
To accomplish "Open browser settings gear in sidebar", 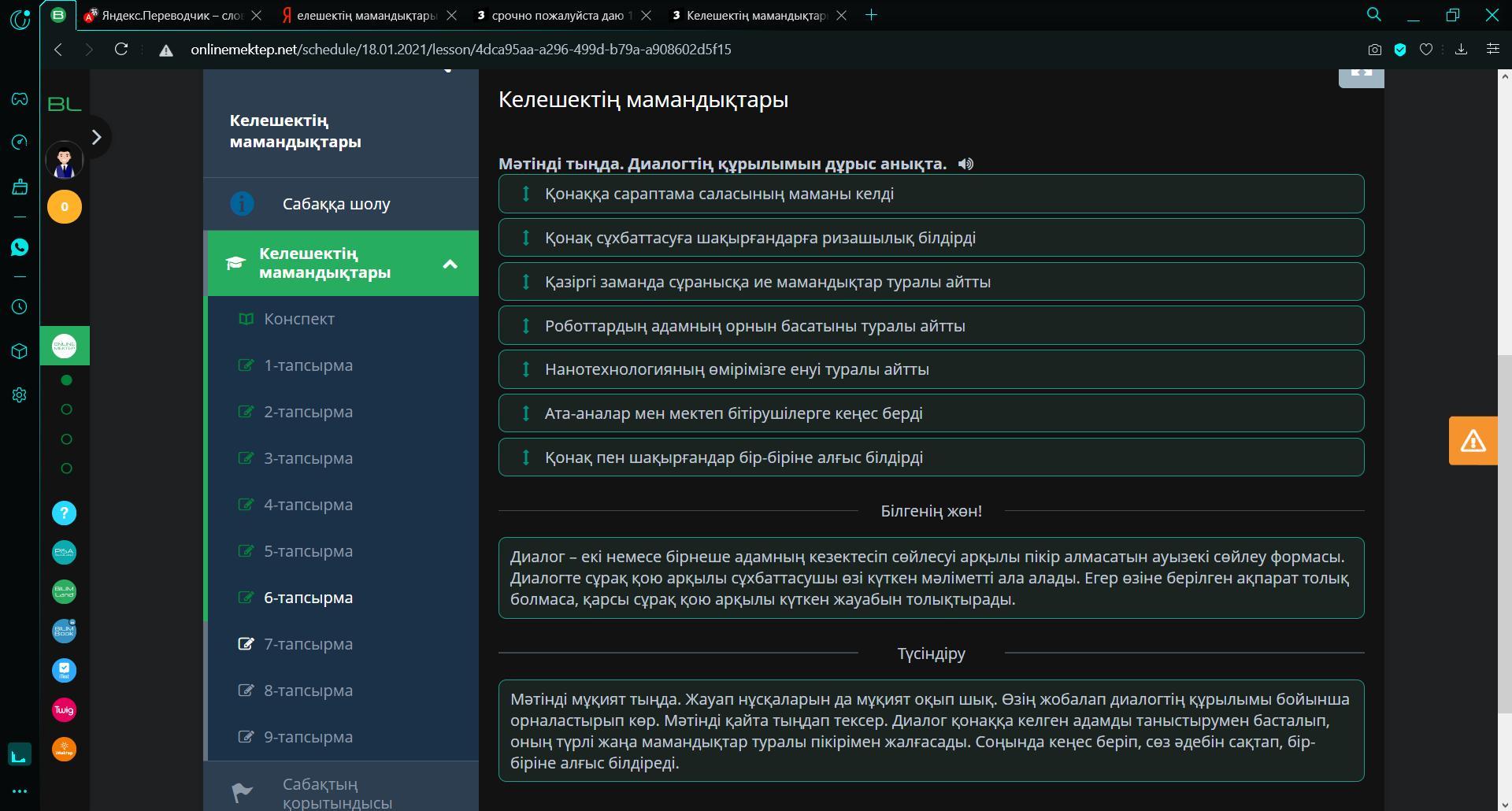I will click(20, 395).
